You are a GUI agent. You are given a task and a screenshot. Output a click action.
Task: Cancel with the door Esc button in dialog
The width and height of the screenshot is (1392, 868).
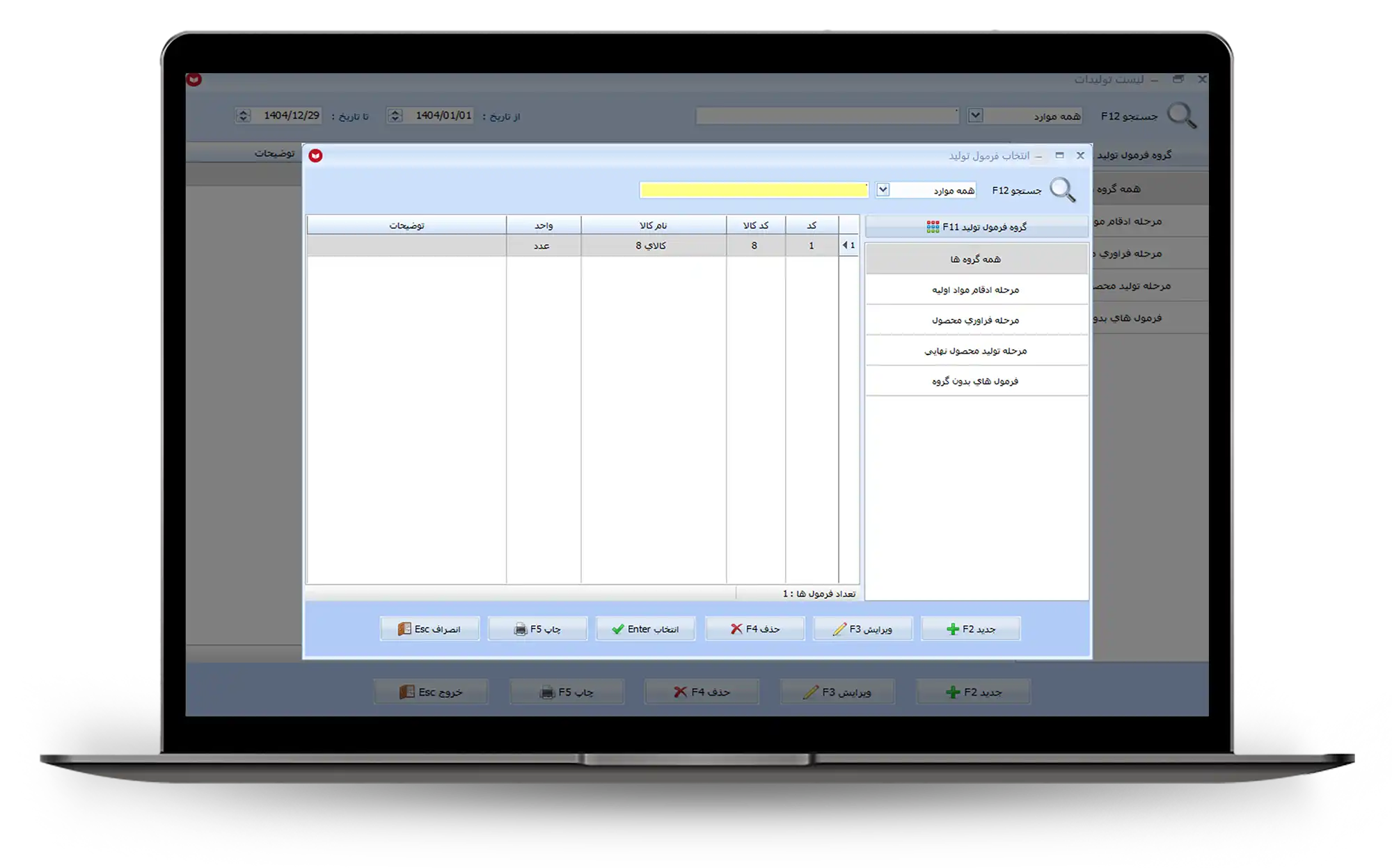coord(429,629)
